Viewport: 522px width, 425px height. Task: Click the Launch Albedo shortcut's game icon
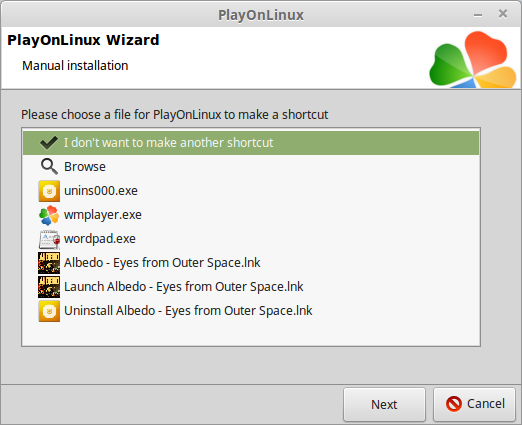(49, 287)
